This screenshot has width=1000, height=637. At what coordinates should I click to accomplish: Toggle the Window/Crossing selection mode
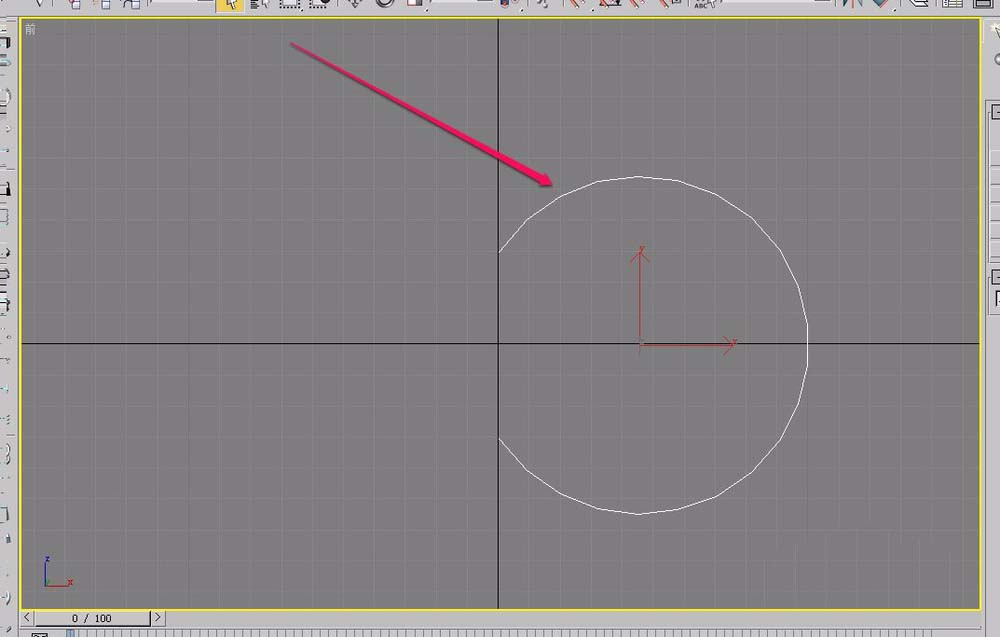coord(319,4)
